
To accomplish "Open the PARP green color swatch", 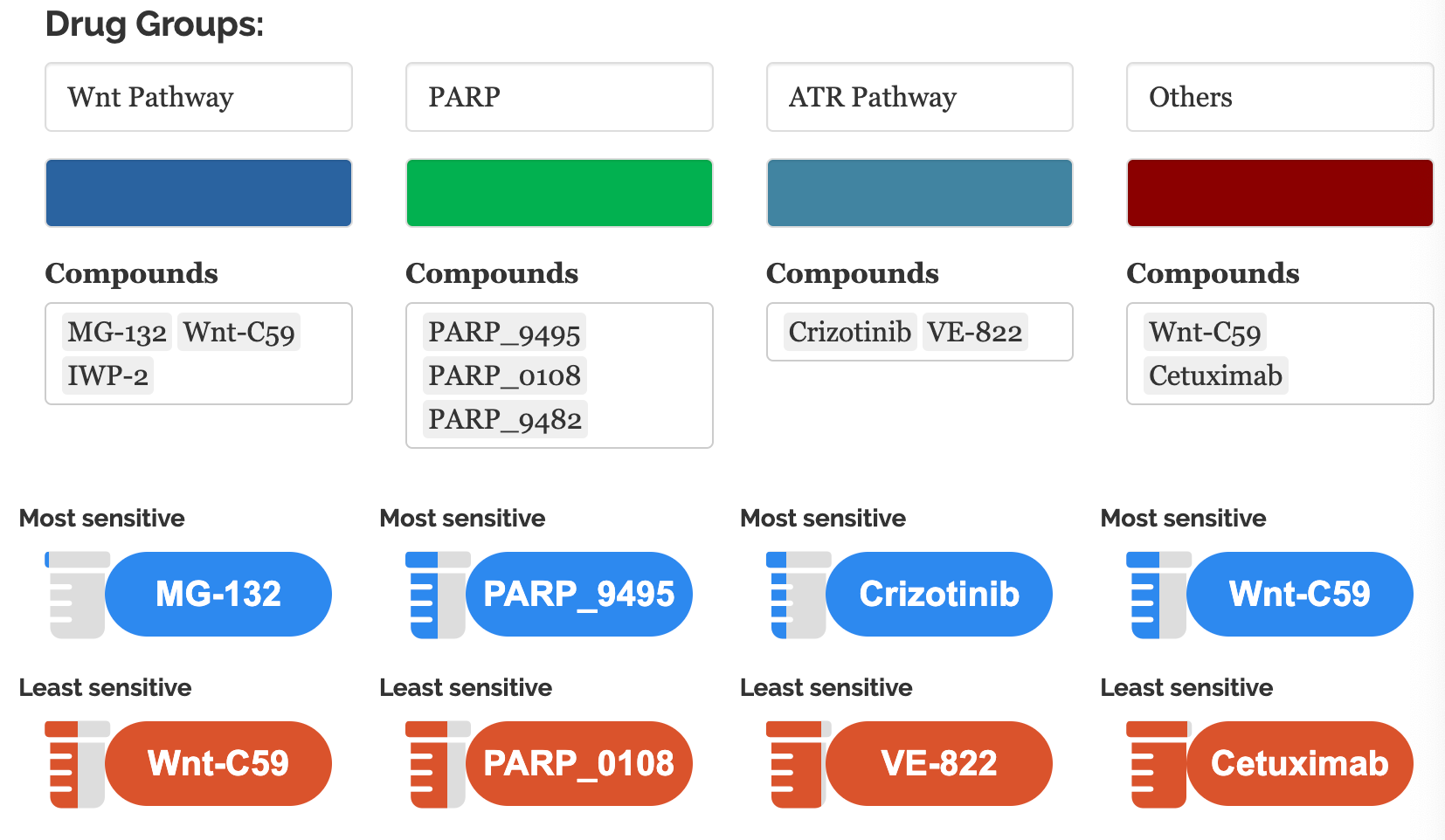I will pos(559,193).
